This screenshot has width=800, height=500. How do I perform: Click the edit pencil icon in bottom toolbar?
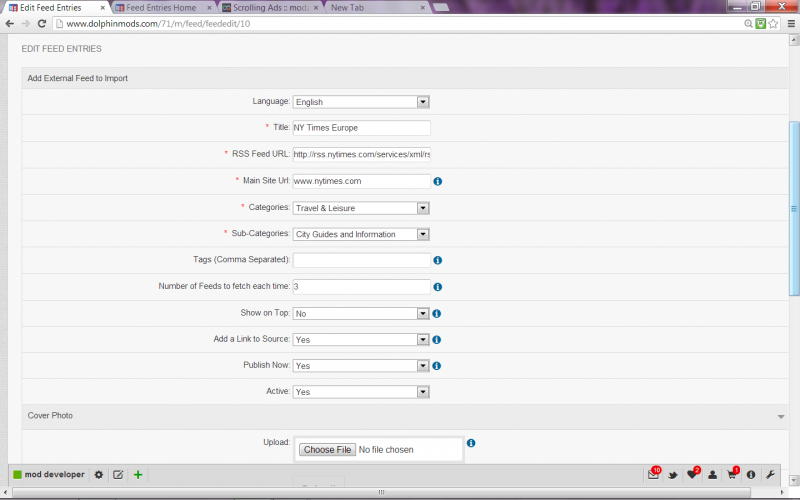click(118, 474)
